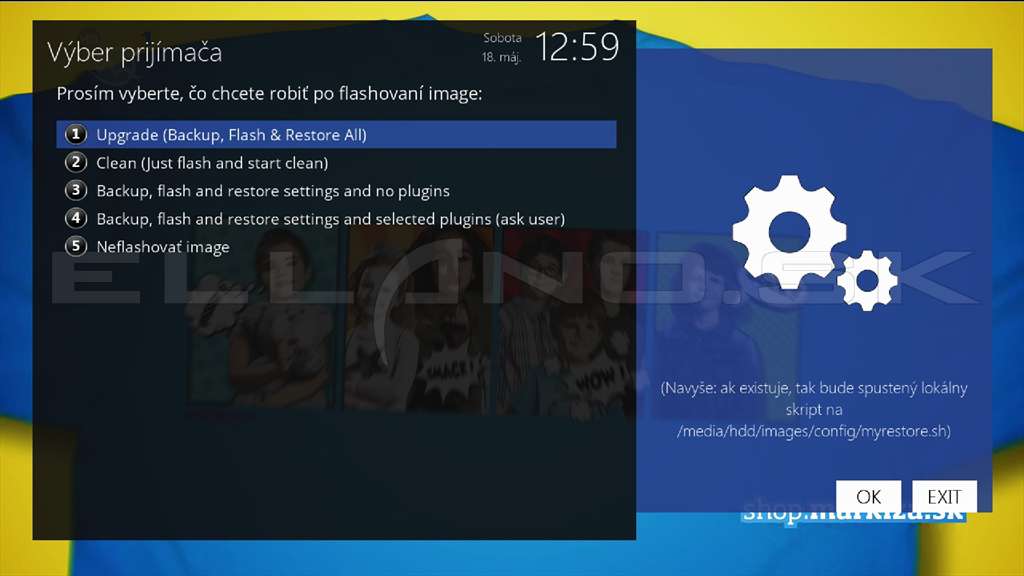
Task: Select Neflashovať image option
Action: coord(336,247)
